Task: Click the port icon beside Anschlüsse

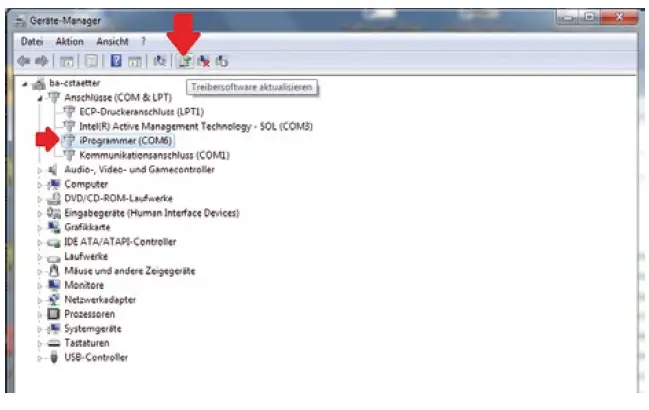Action: 54,98
